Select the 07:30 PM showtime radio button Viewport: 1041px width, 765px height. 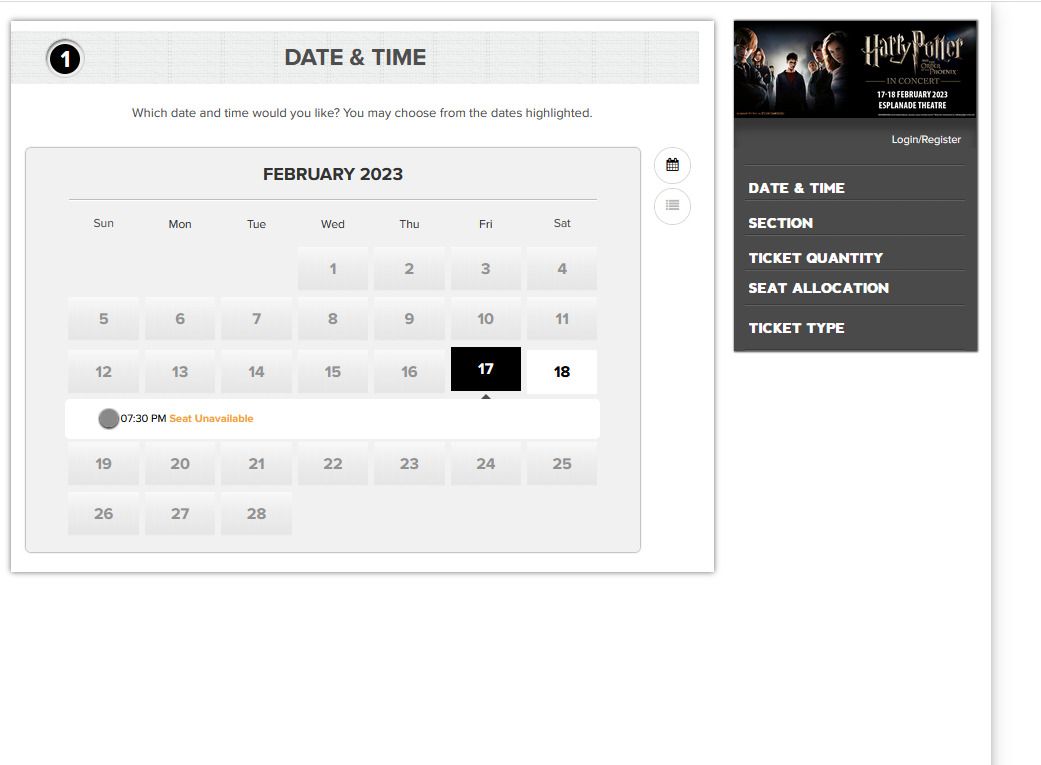108,419
